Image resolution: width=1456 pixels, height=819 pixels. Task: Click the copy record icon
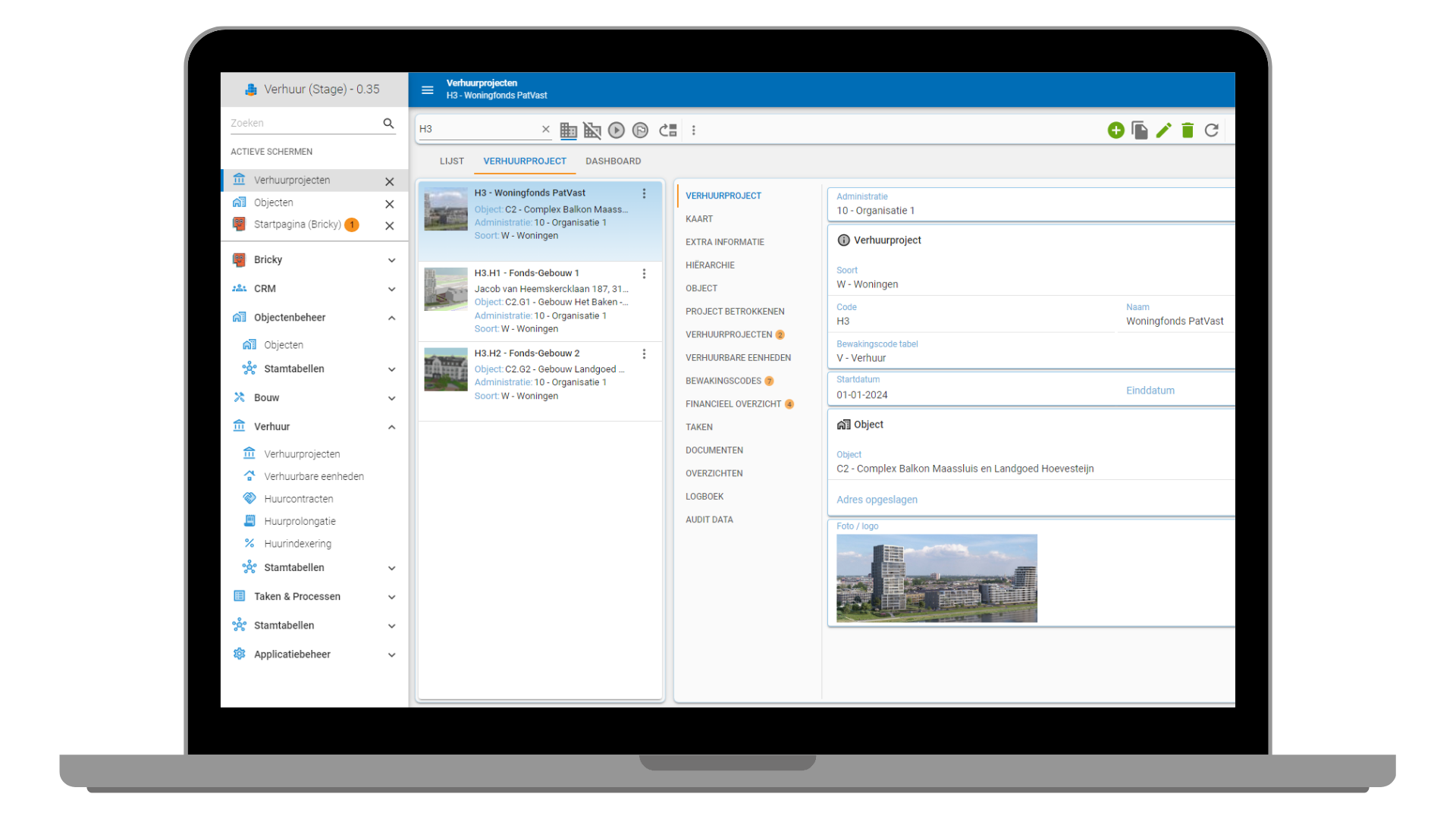coord(1139,130)
